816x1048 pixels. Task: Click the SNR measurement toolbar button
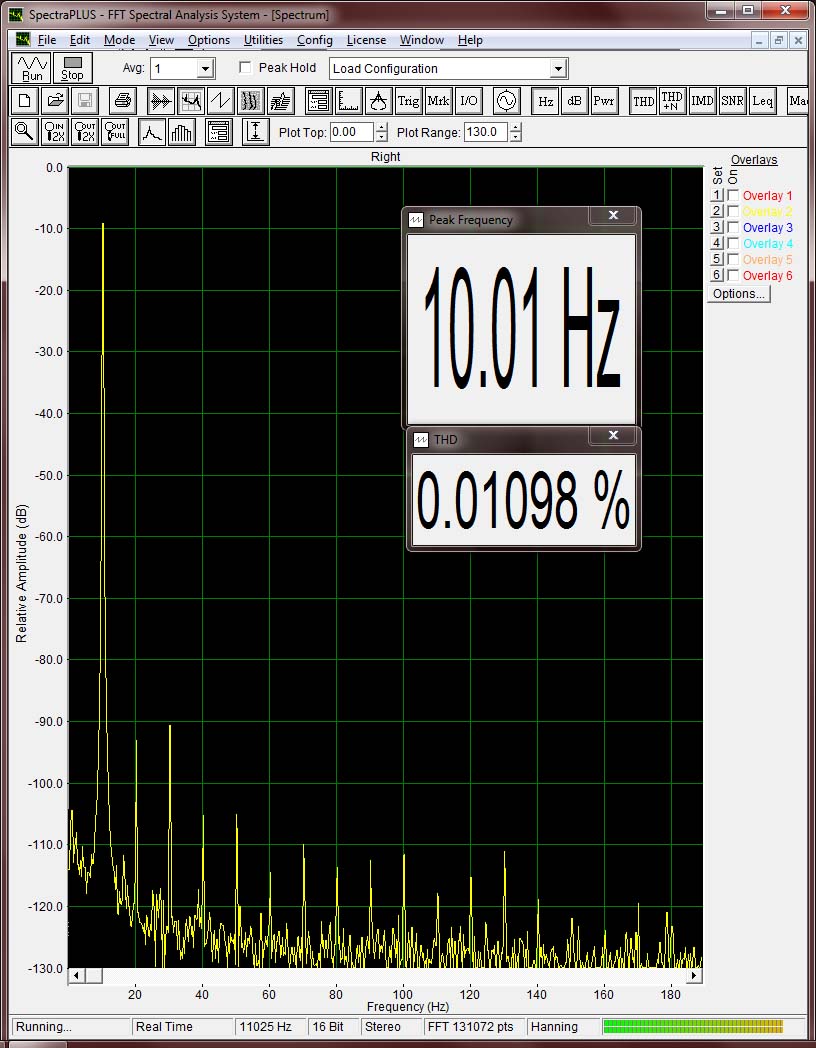tap(732, 101)
